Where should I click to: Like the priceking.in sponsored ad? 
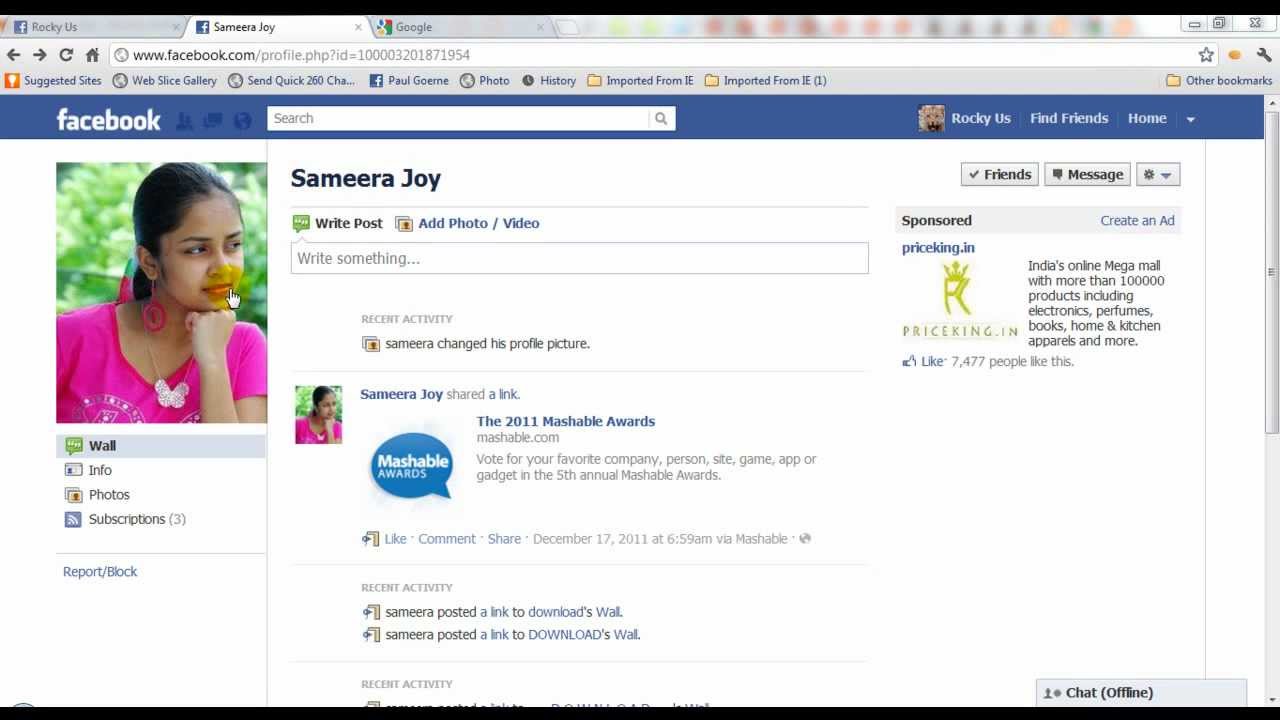pos(932,362)
